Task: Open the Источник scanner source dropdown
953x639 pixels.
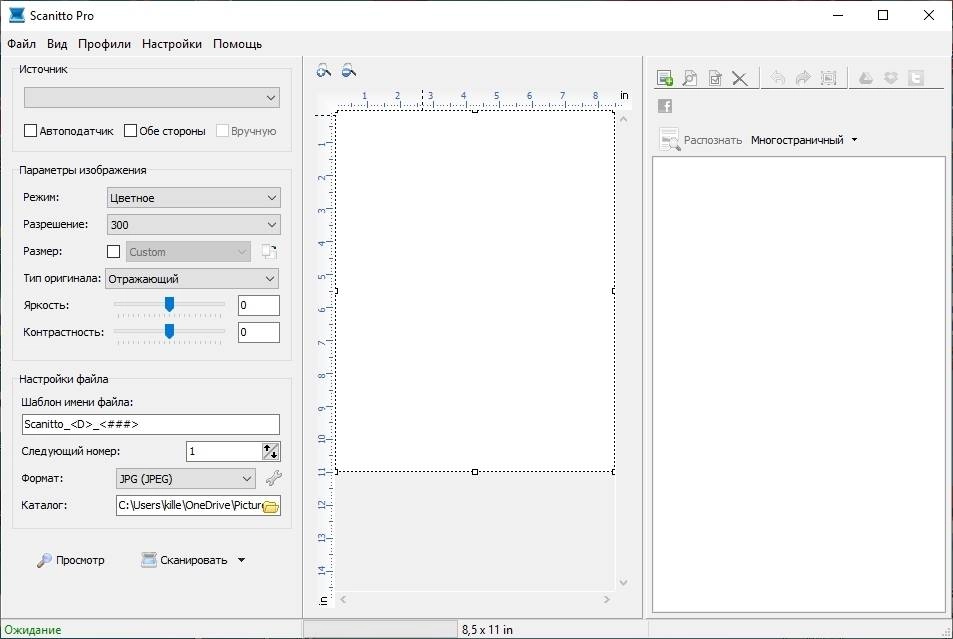Action: tap(151, 97)
